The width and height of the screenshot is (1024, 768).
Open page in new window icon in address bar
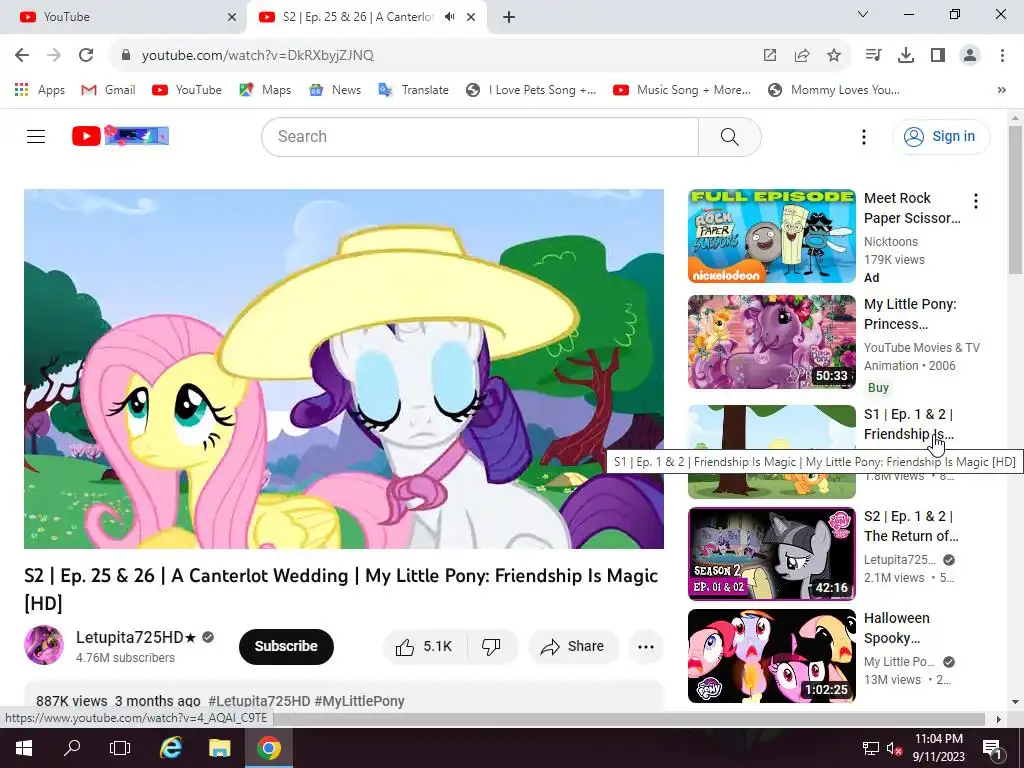770,56
